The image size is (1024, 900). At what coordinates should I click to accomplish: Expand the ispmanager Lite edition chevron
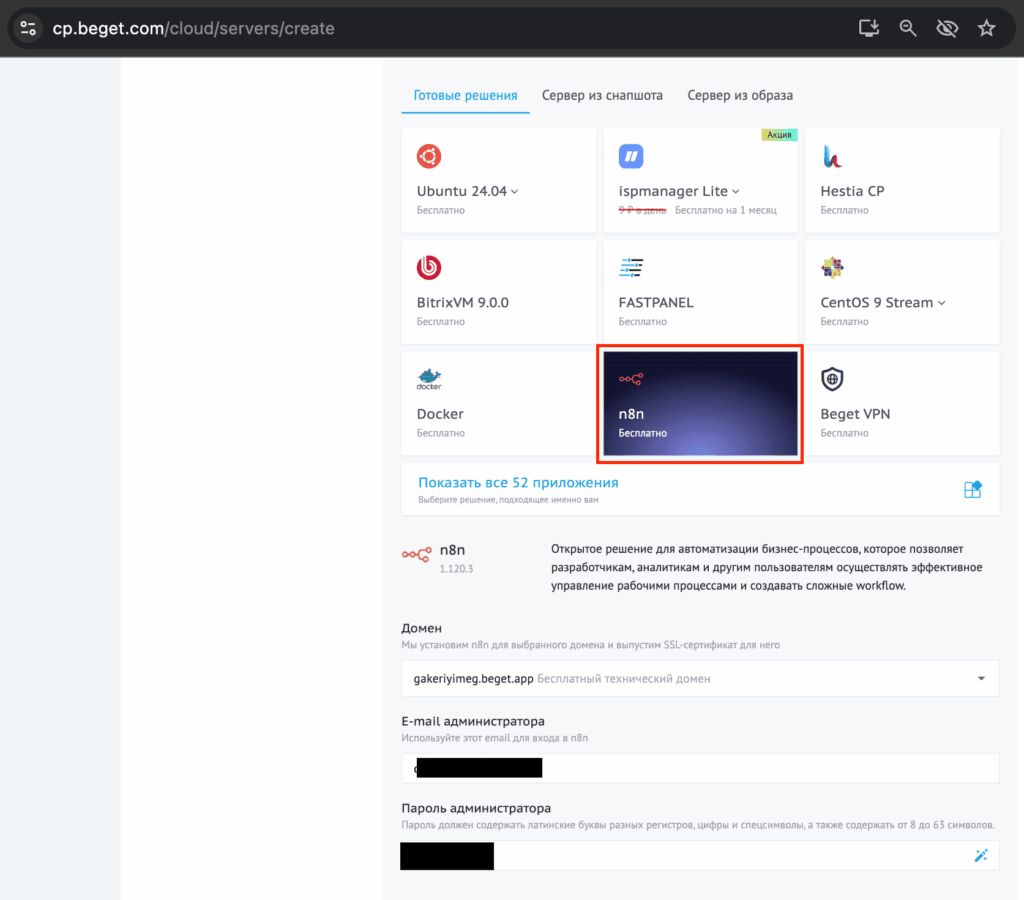coord(736,191)
